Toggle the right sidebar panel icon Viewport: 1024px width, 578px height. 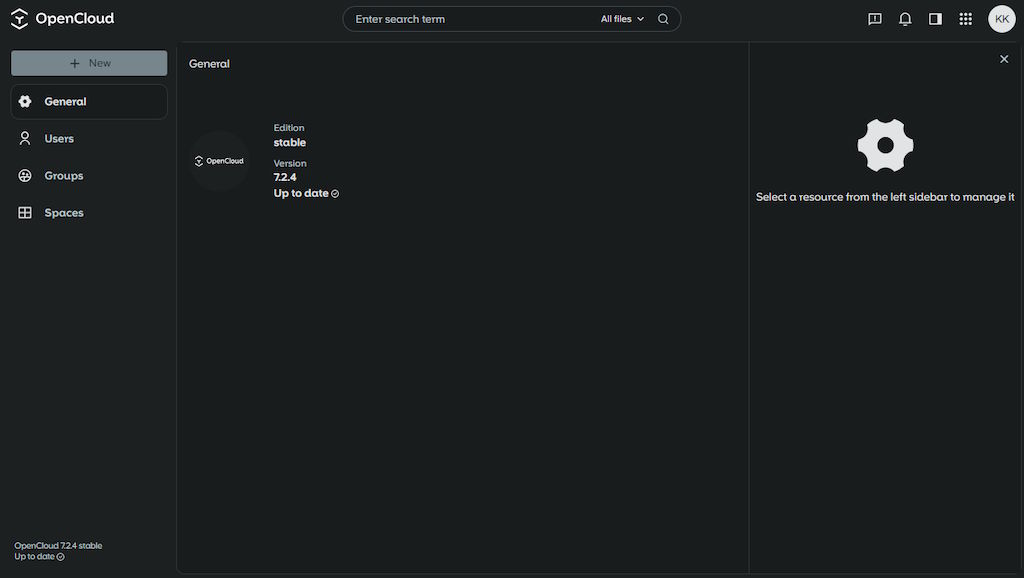935,19
